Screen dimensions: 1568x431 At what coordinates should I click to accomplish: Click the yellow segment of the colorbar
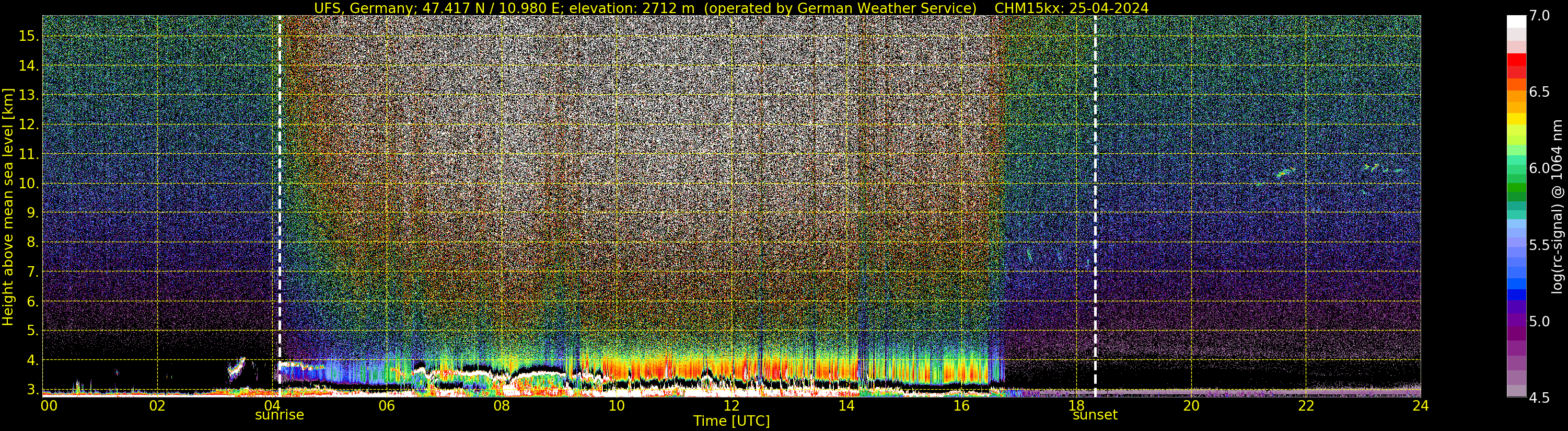pyautogui.click(x=1516, y=119)
